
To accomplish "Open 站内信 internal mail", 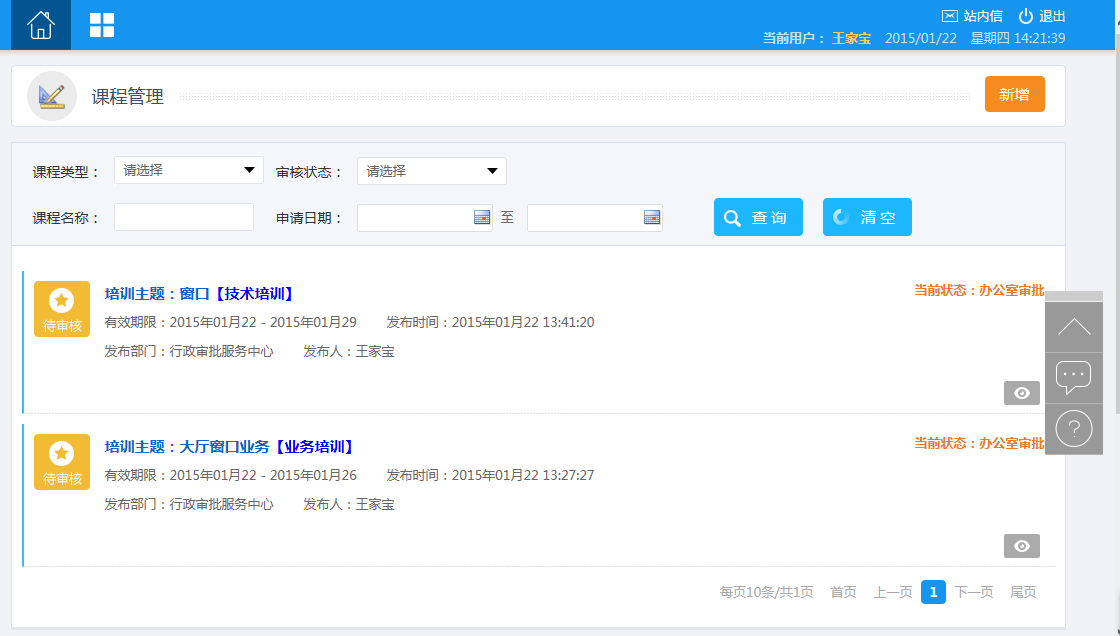I will (972, 16).
